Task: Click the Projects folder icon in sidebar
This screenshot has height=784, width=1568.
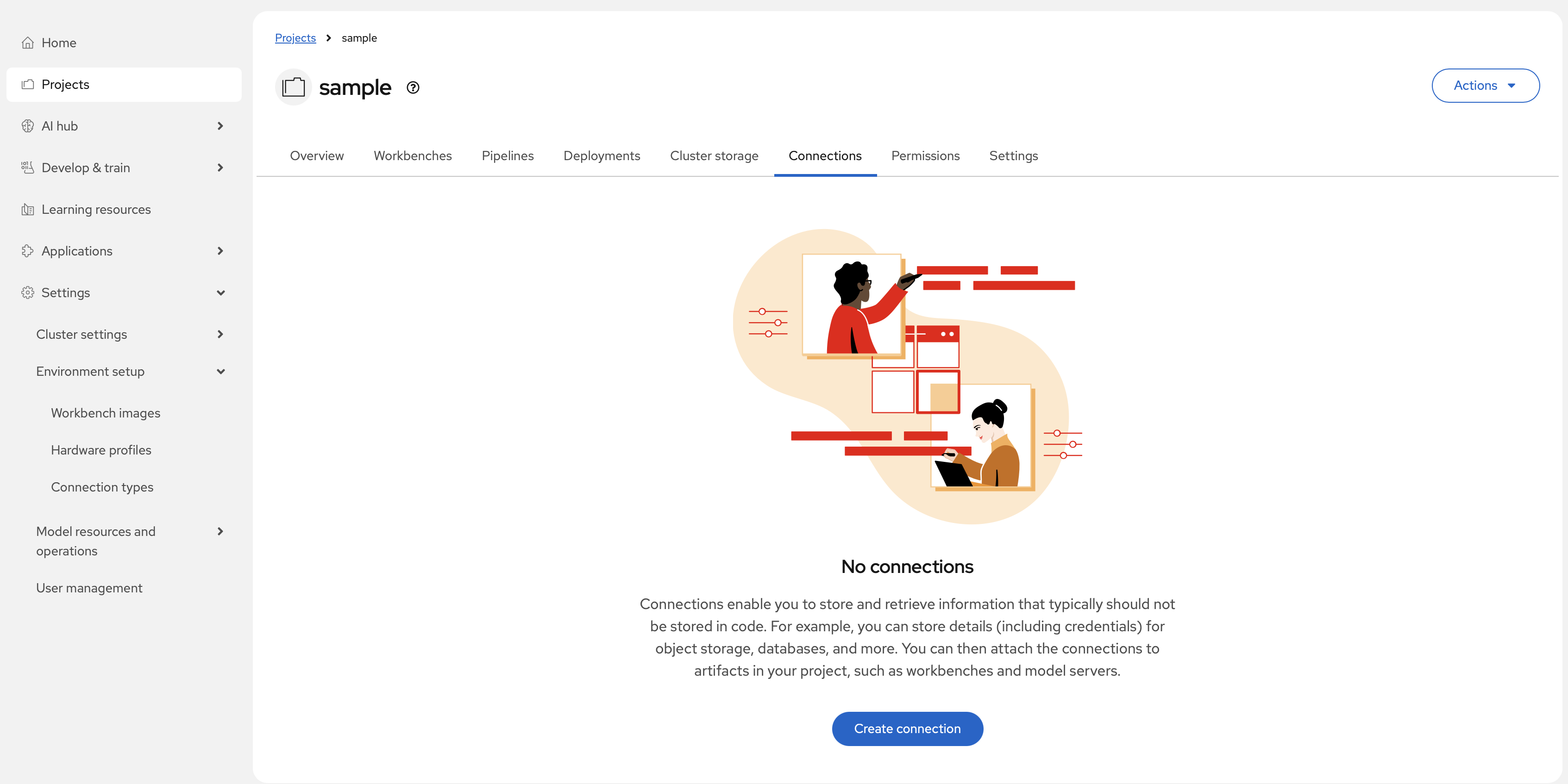Action: (27, 85)
